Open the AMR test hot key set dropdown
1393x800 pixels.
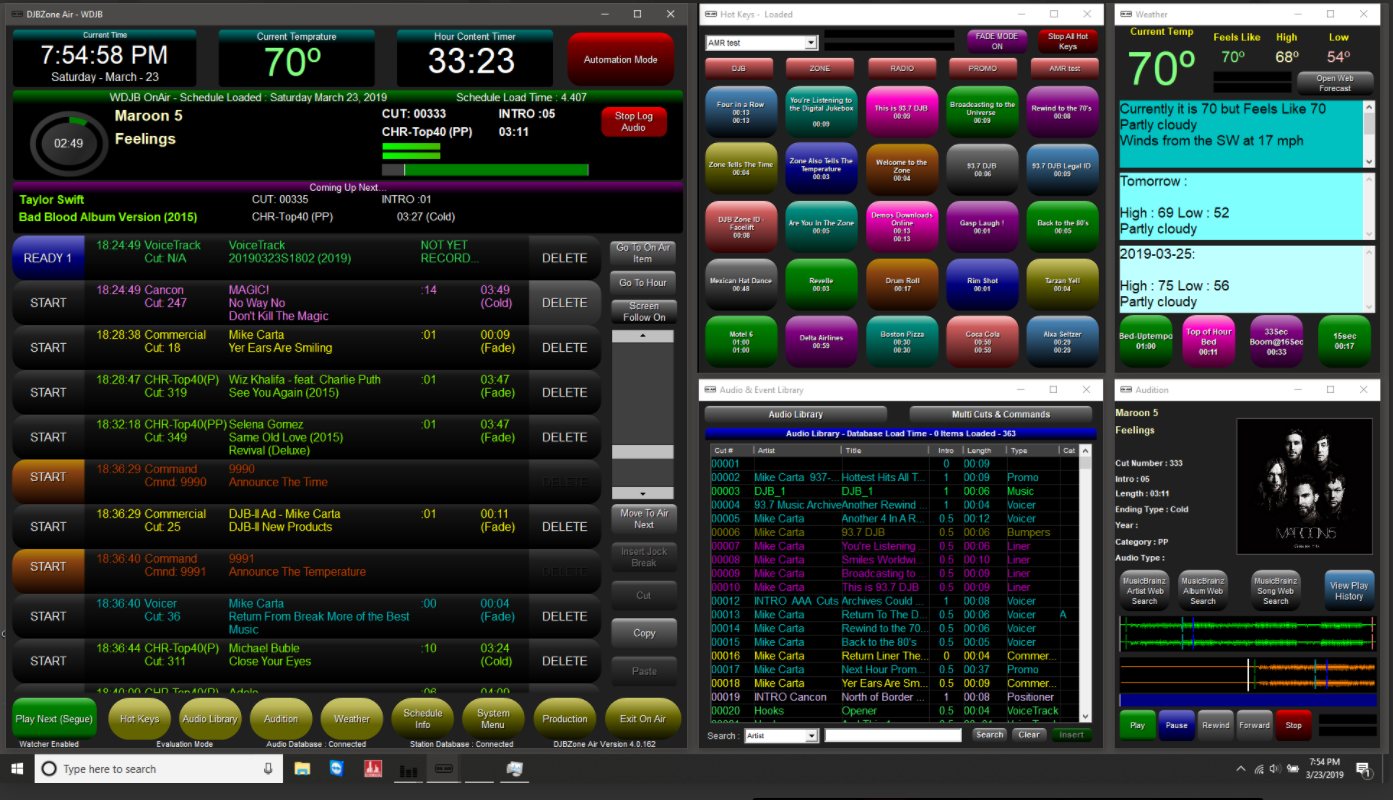coord(810,43)
